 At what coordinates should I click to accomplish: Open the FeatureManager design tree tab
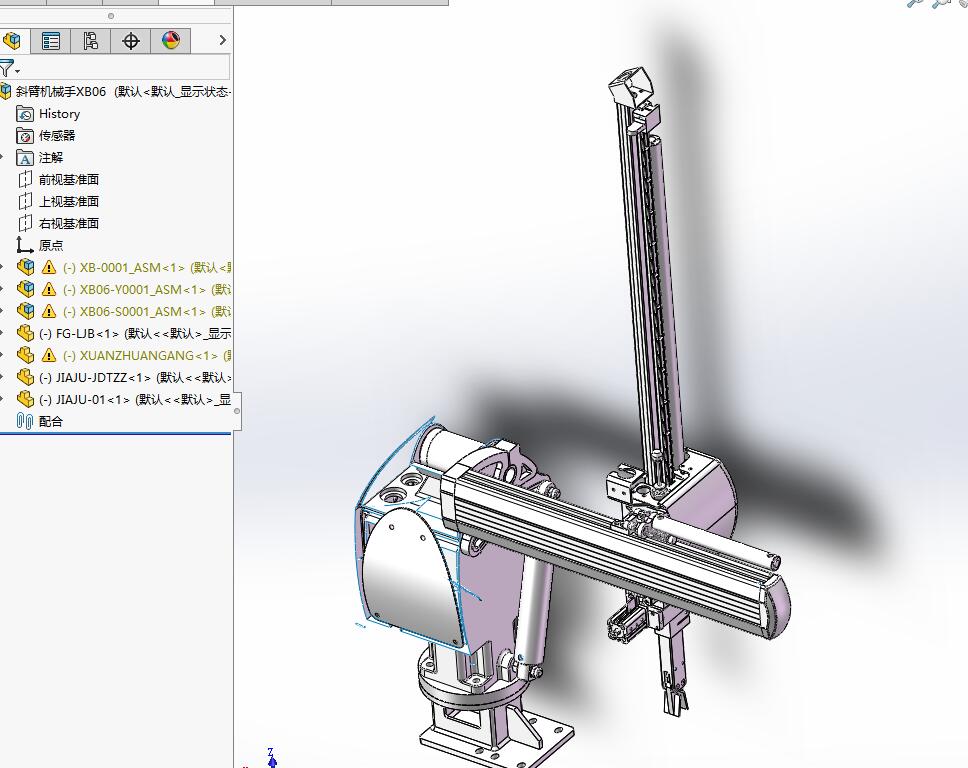(12, 41)
